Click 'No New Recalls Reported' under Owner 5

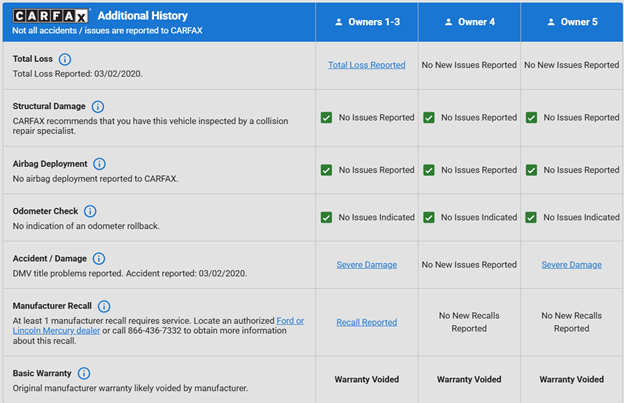click(x=571, y=322)
